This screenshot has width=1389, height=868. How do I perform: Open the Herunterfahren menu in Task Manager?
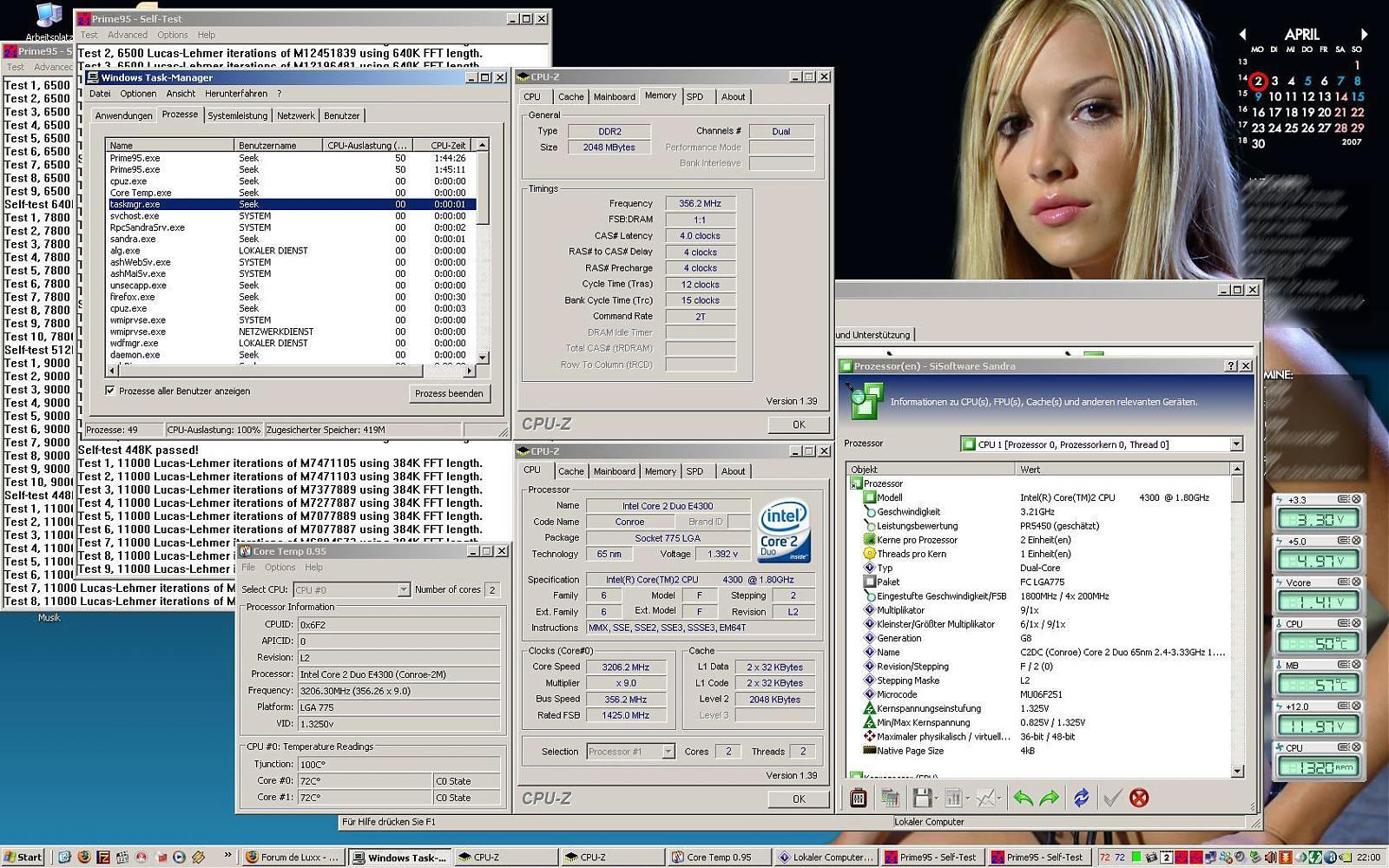coord(236,94)
